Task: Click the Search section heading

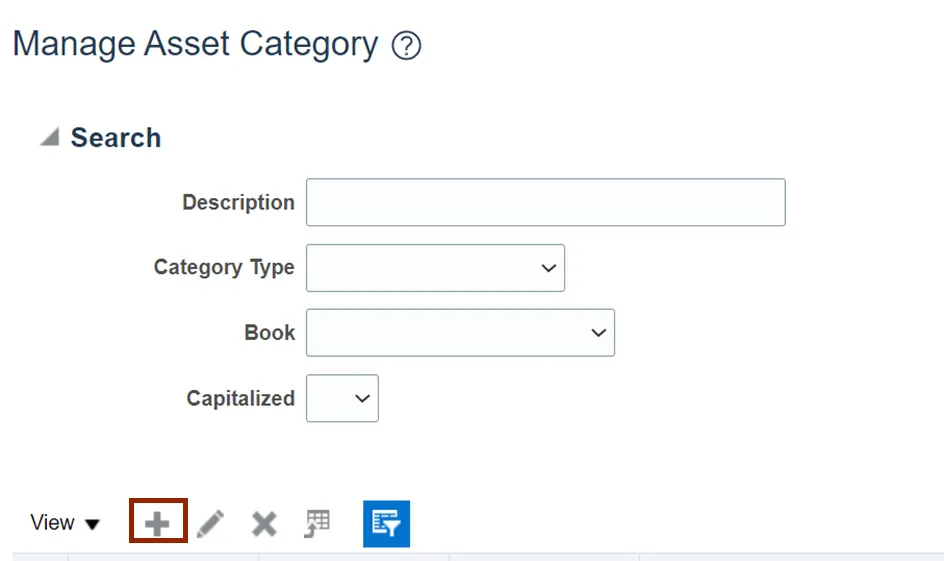Action: click(116, 138)
